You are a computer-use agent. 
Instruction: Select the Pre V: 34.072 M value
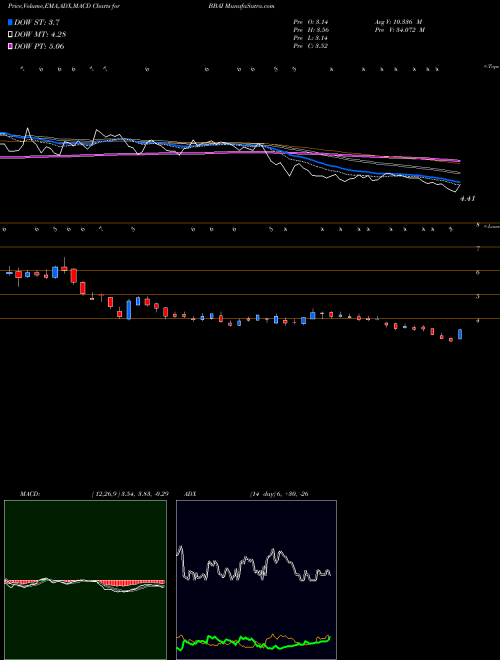(x=400, y=30)
